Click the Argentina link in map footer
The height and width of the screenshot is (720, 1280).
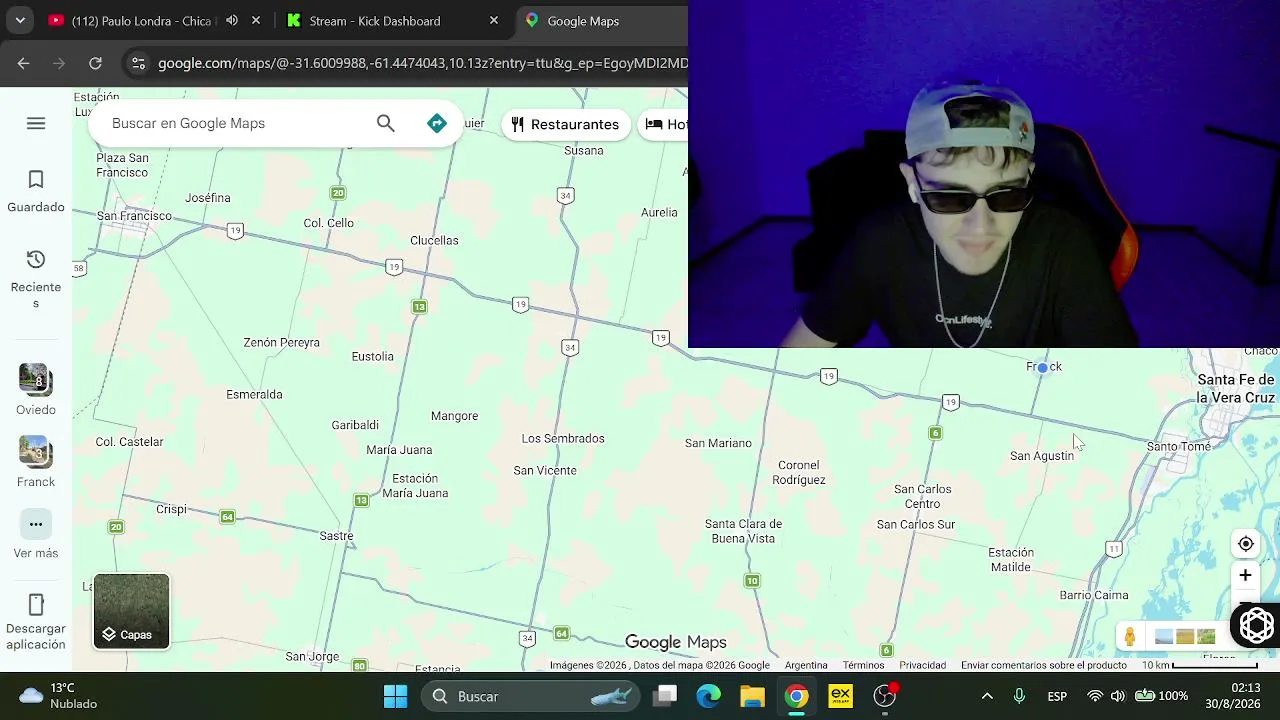point(806,665)
